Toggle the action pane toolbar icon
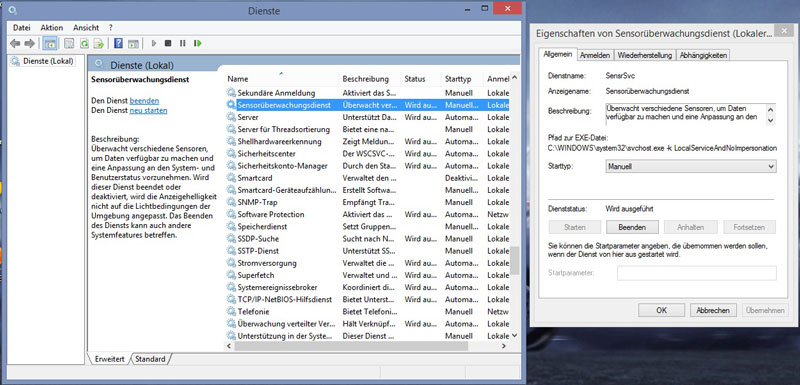 pyautogui.click(x=133, y=43)
